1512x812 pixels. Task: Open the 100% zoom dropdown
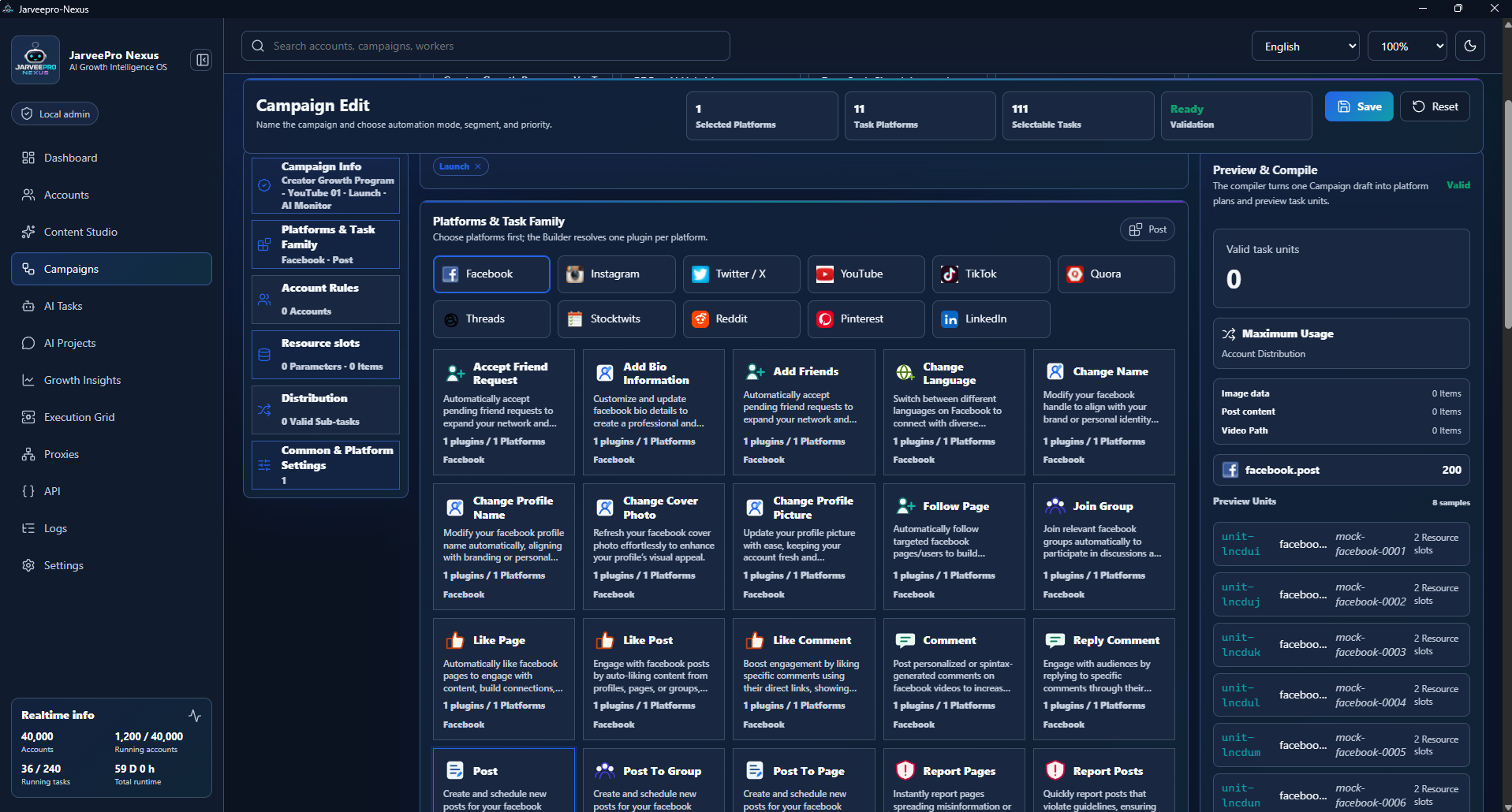(x=1407, y=47)
